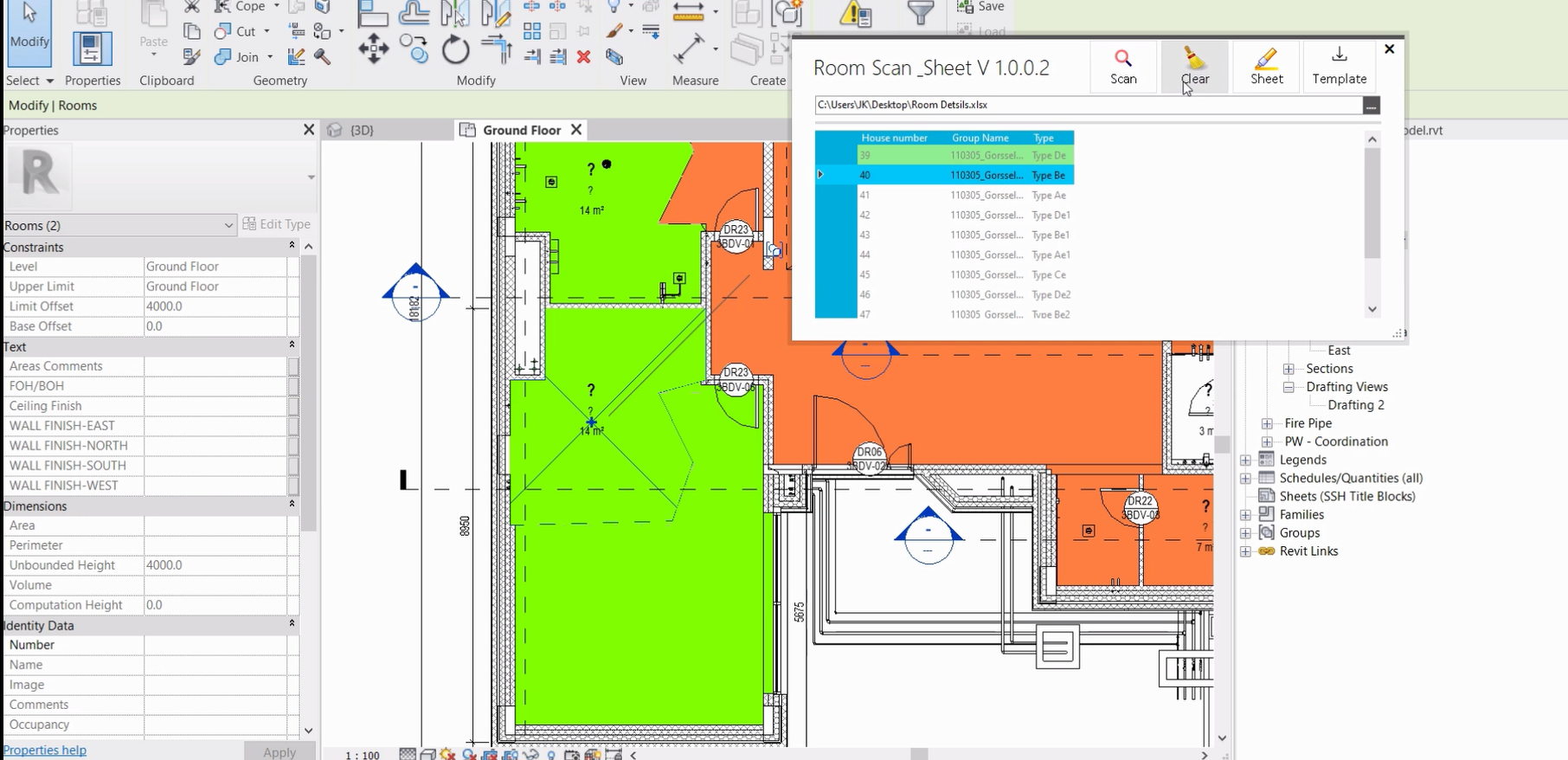1568x760 pixels.
Task: Select the Ground Floor view tab
Action: (521, 130)
